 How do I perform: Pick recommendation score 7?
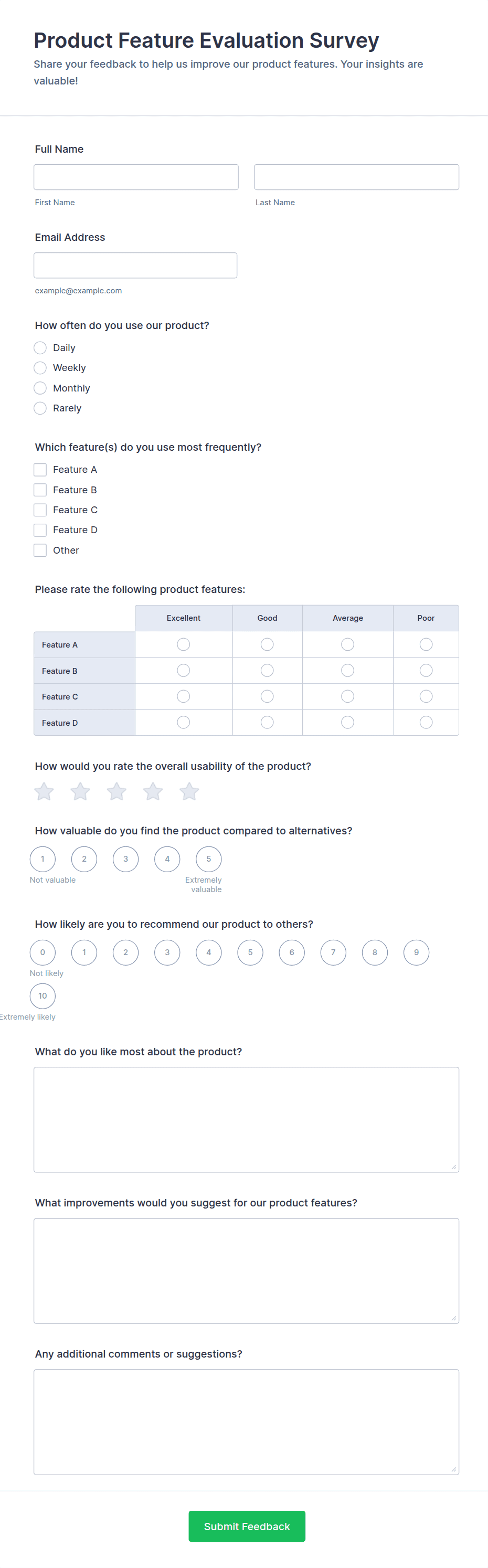(333, 952)
